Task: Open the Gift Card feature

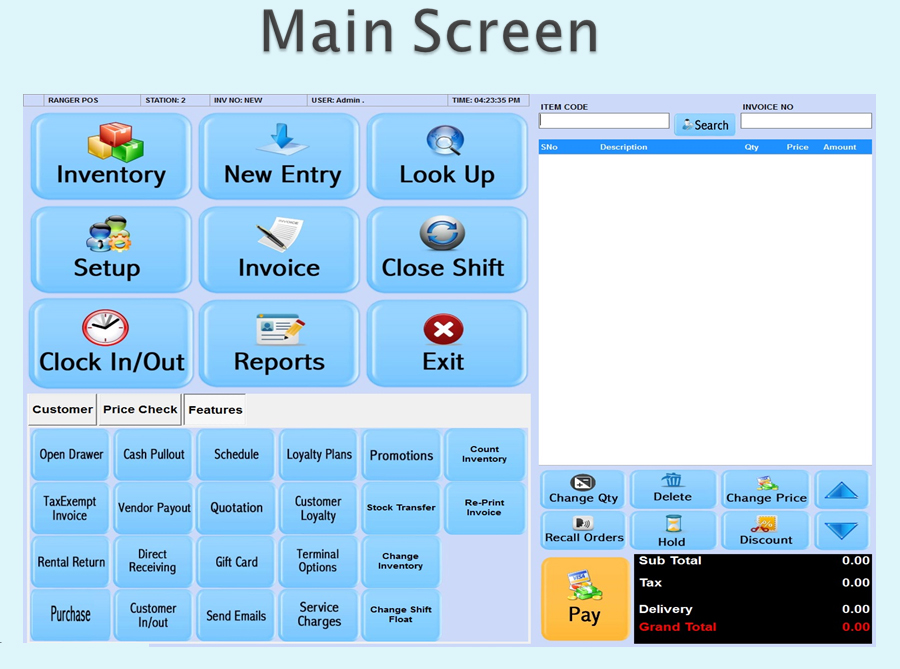Action: (x=236, y=562)
